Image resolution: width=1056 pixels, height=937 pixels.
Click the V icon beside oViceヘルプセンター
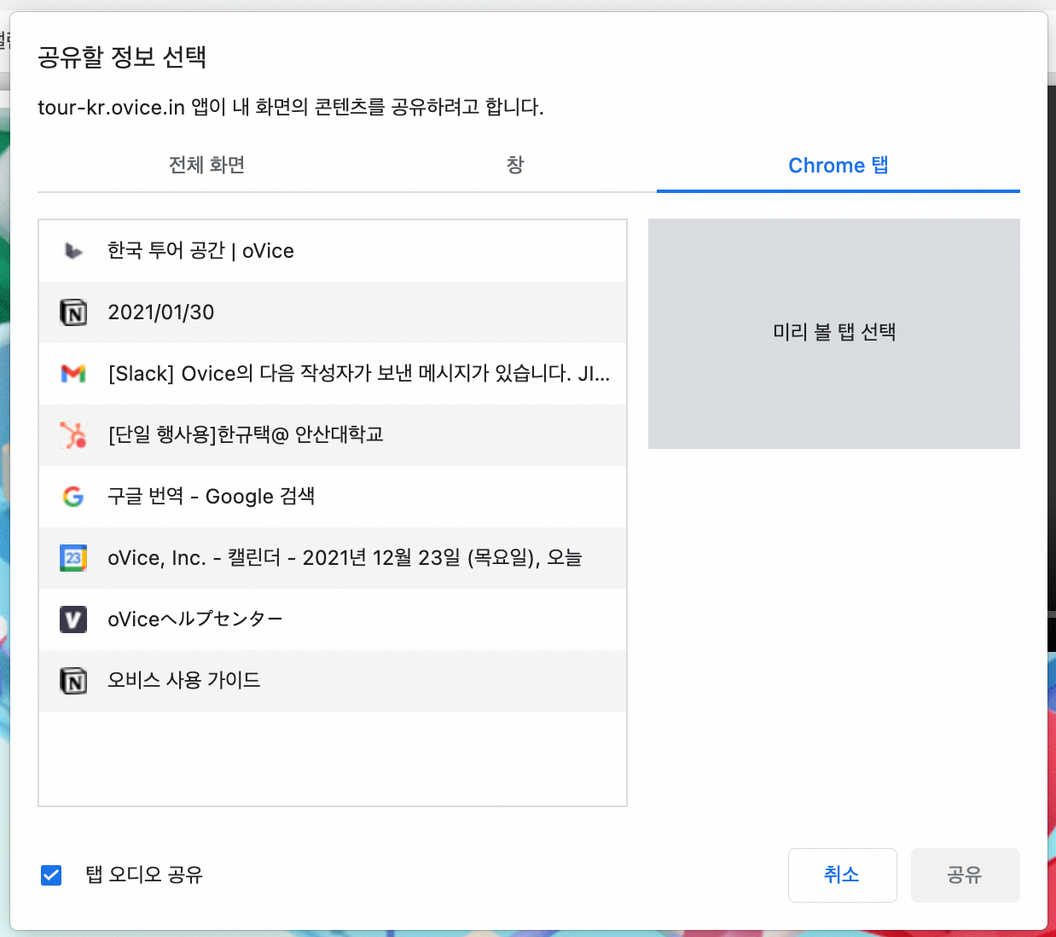tap(73, 619)
